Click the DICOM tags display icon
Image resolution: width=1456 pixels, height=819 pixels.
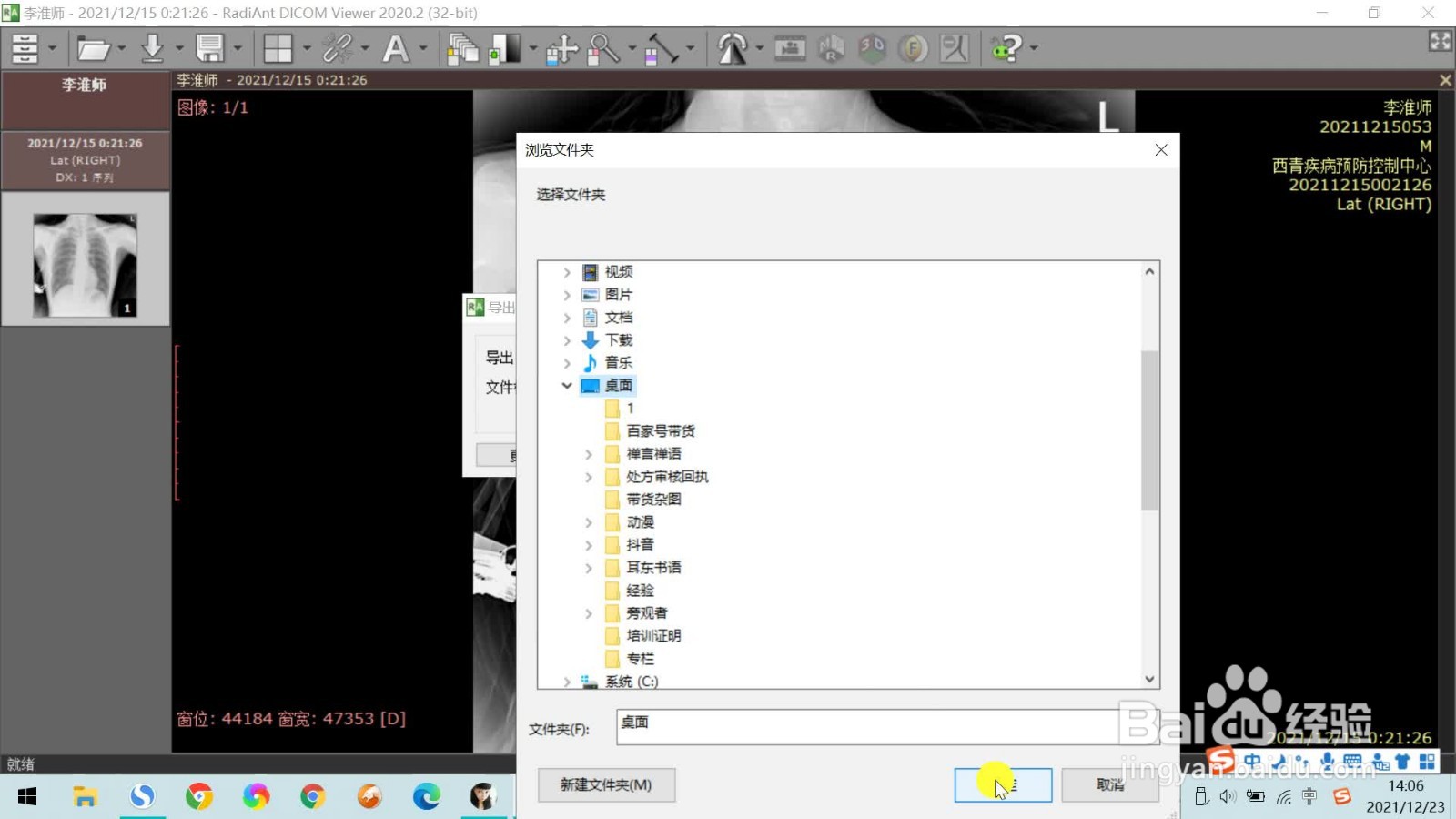[x=954, y=48]
